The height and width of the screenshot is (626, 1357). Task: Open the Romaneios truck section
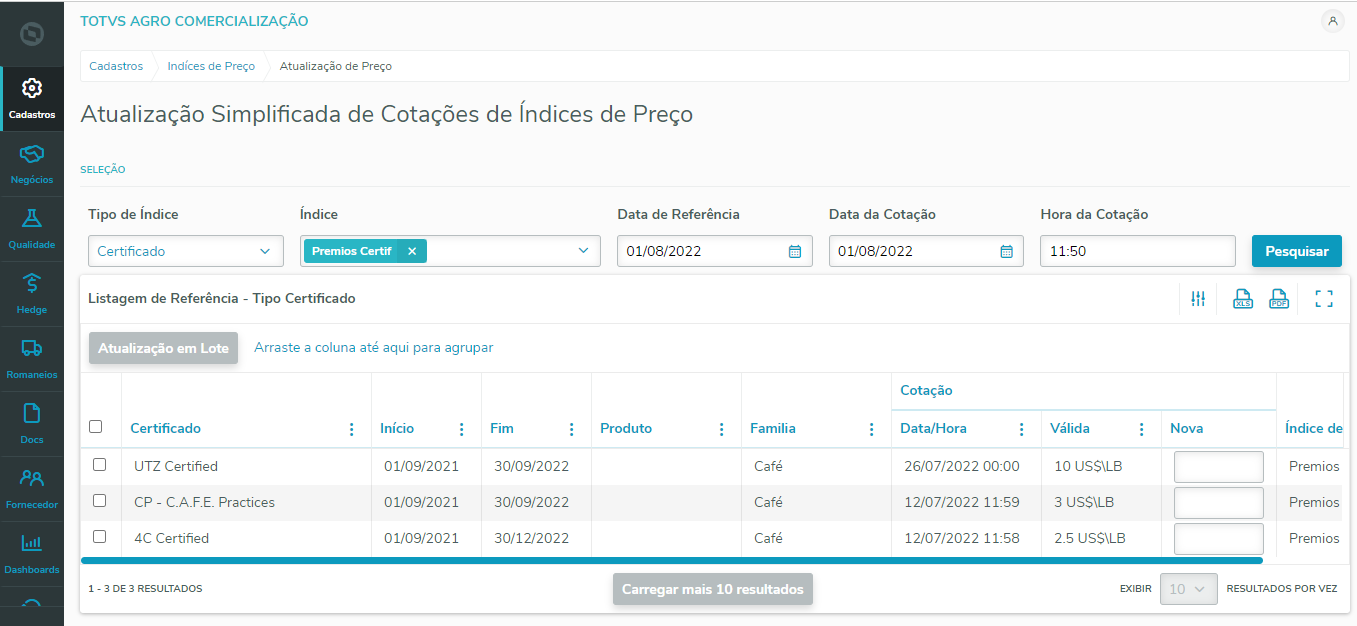pos(32,359)
